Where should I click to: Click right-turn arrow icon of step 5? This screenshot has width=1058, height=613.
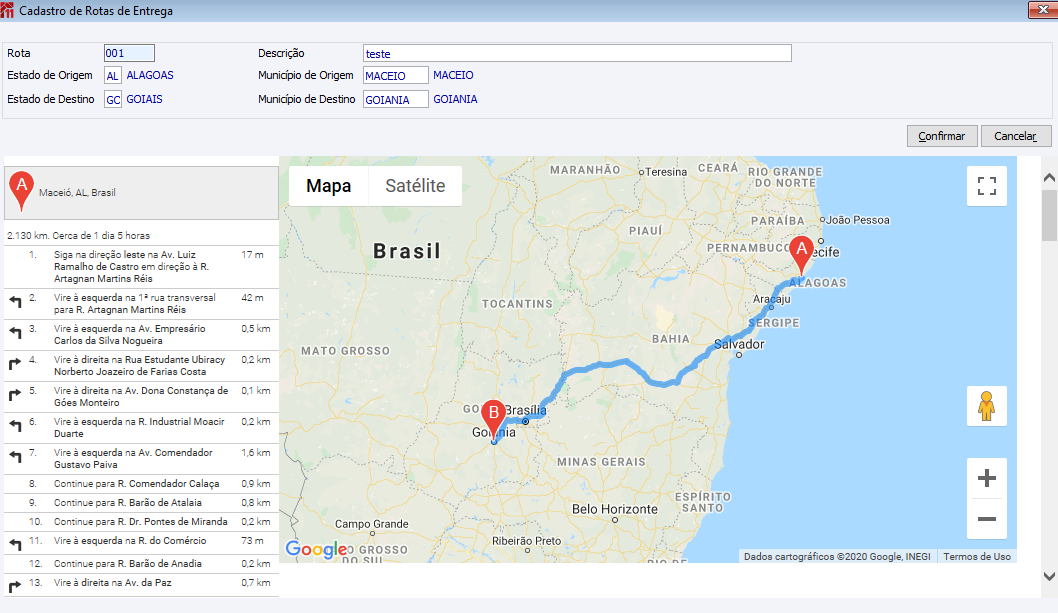(15, 395)
